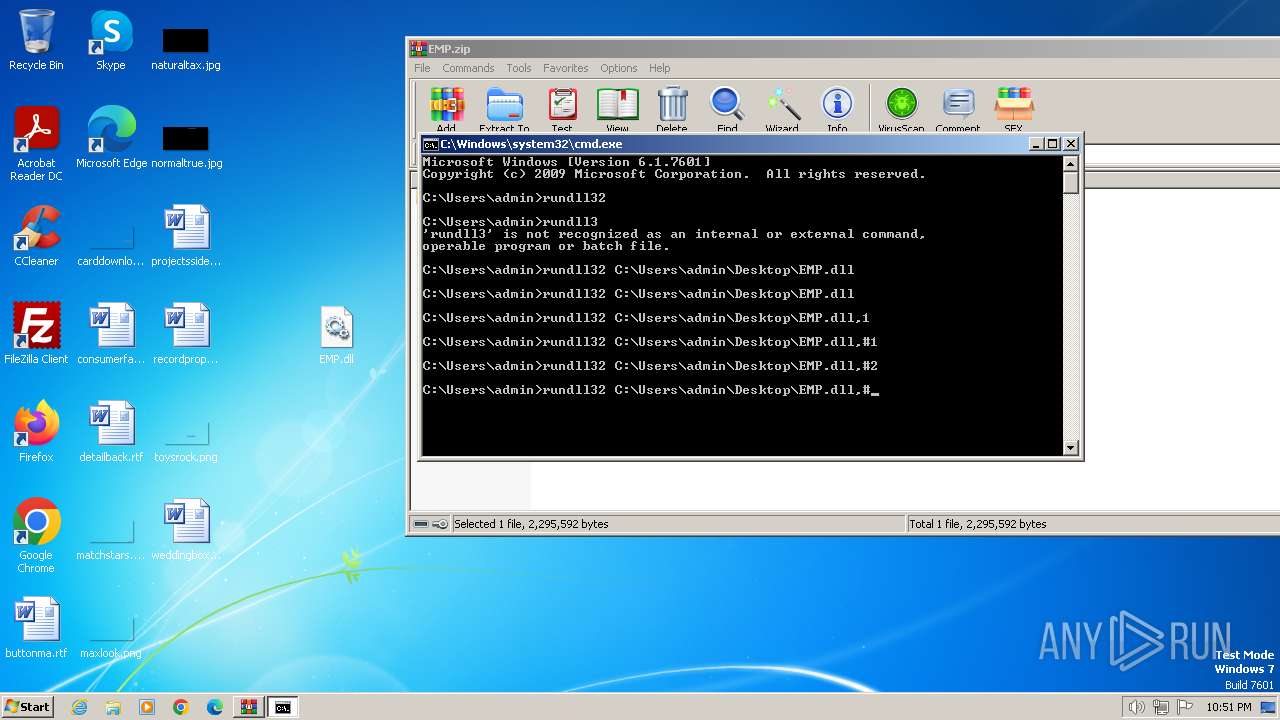This screenshot has height=720, width=1280.
Task: Select the EMP.dll file on desktop
Action: pyautogui.click(x=336, y=334)
